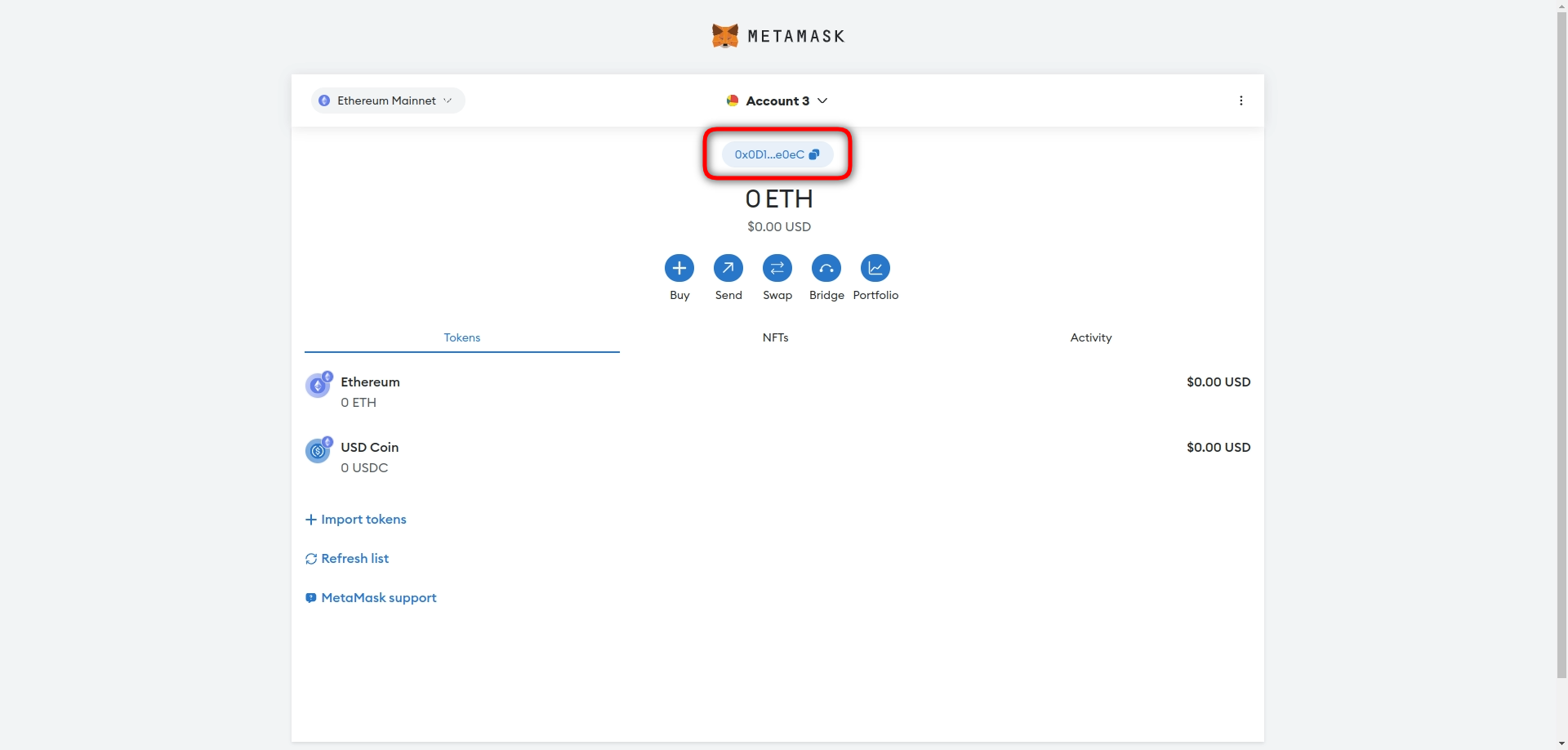The width and height of the screenshot is (1568, 750).
Task: Click the Refresh list link
Action: [347, 559]
